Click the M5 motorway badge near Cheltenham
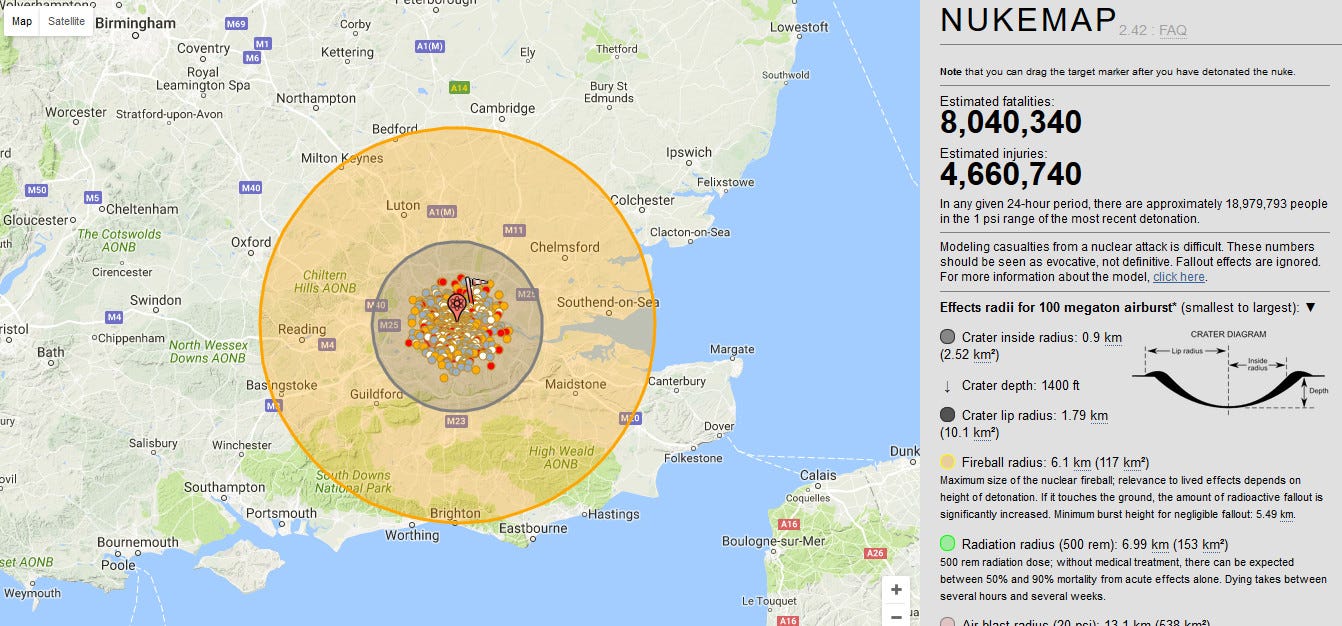The width and height of the screenshot is (1342, 626). [x=93, y=198]
